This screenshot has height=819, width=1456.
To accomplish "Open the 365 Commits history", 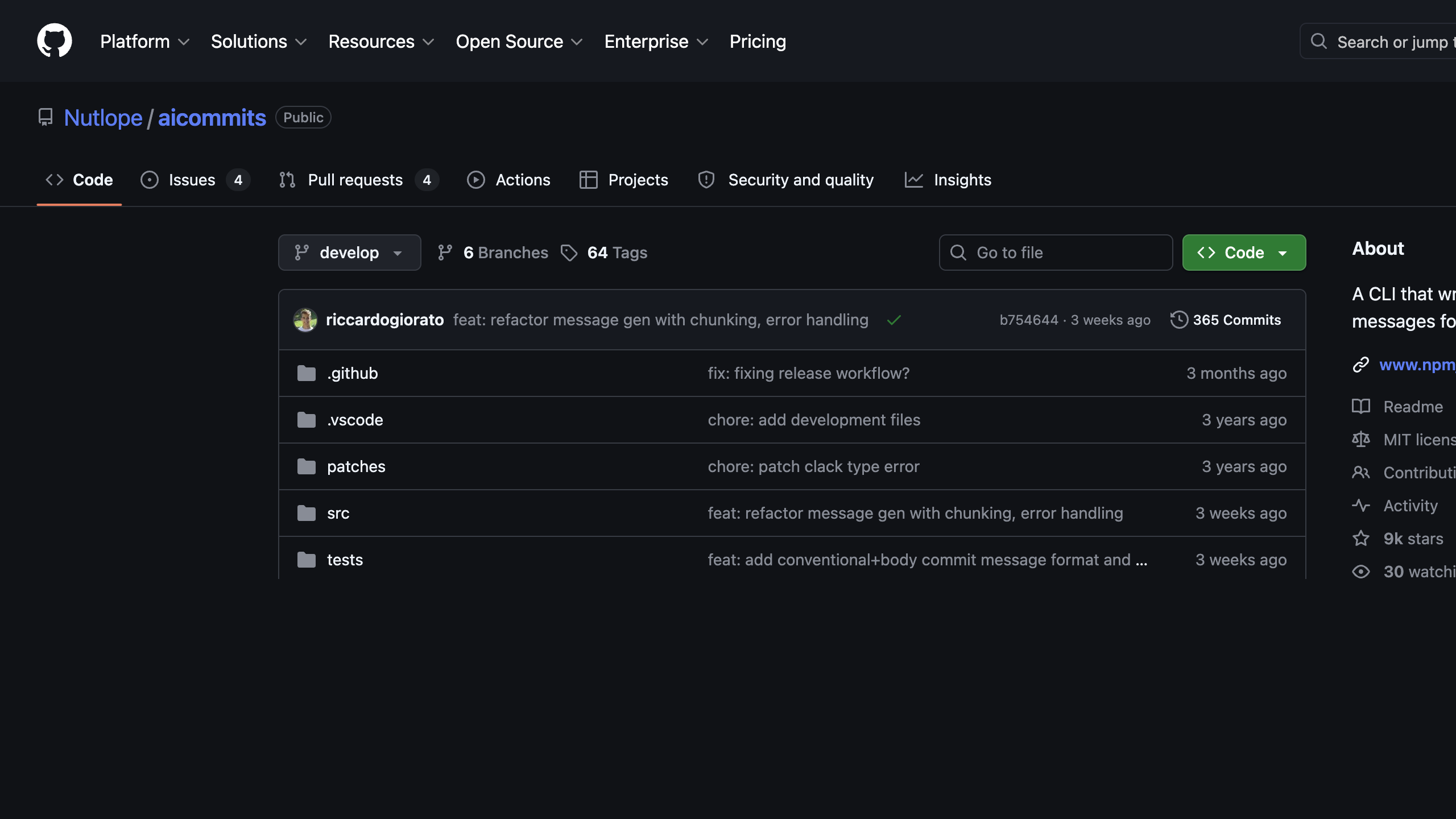I will pyautogui.click(x=1226, y=320).
